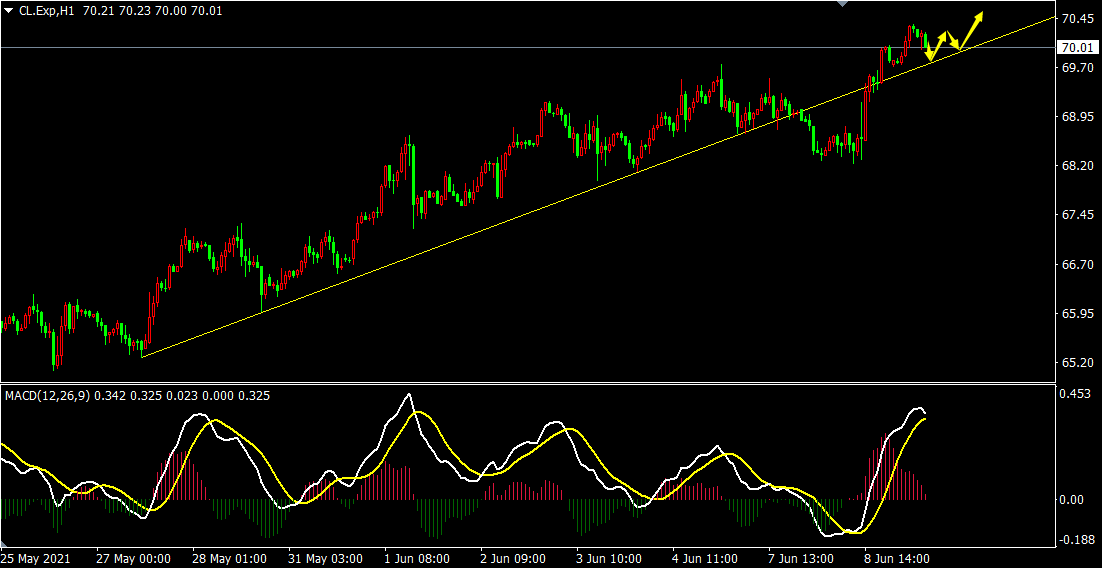Click the 70.45 price scale label
The height and width of the screenshot is (568, 1102).
click(x=1075, y=19)
